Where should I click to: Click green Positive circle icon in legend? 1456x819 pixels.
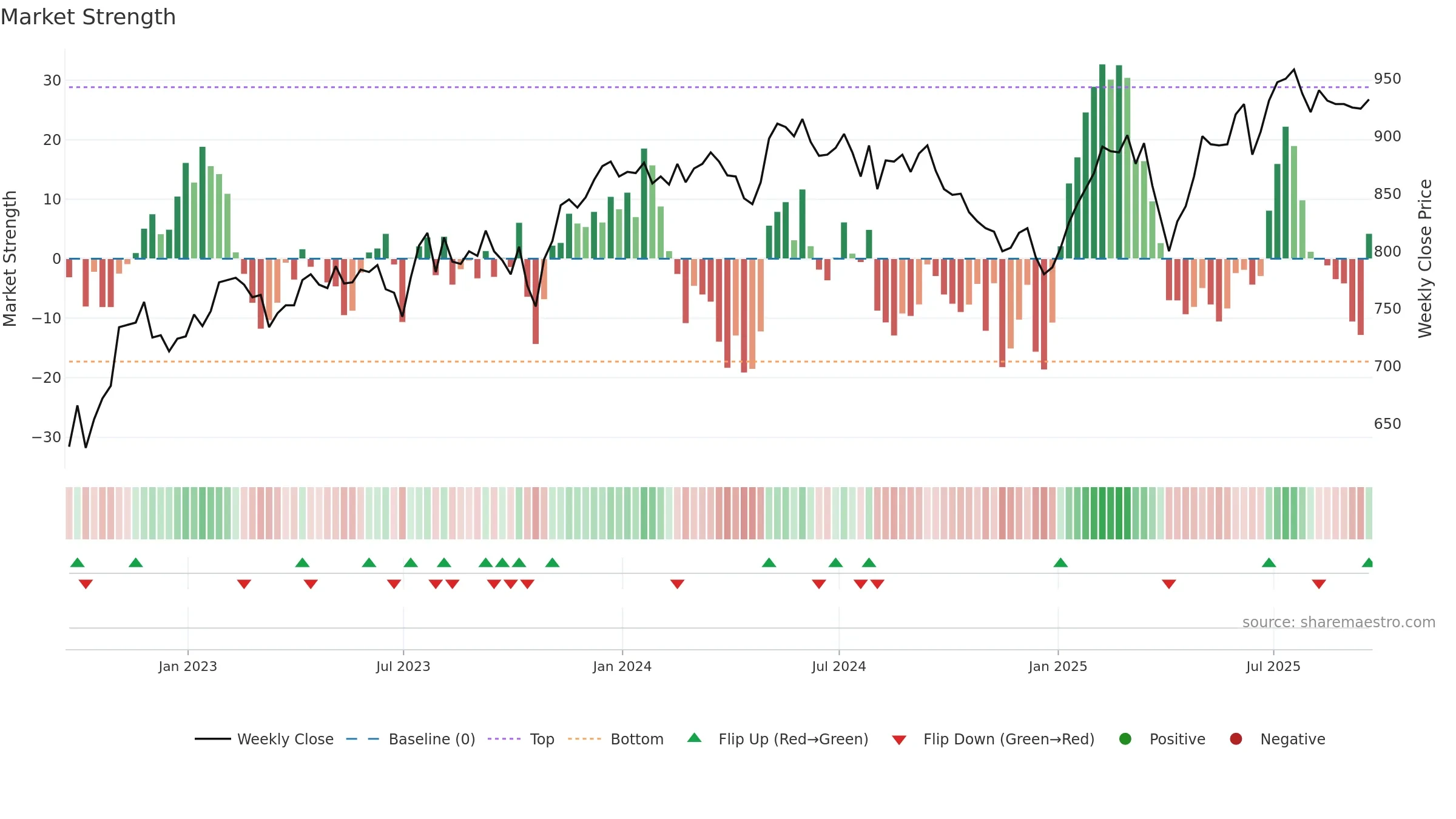tap(1125, 739)
